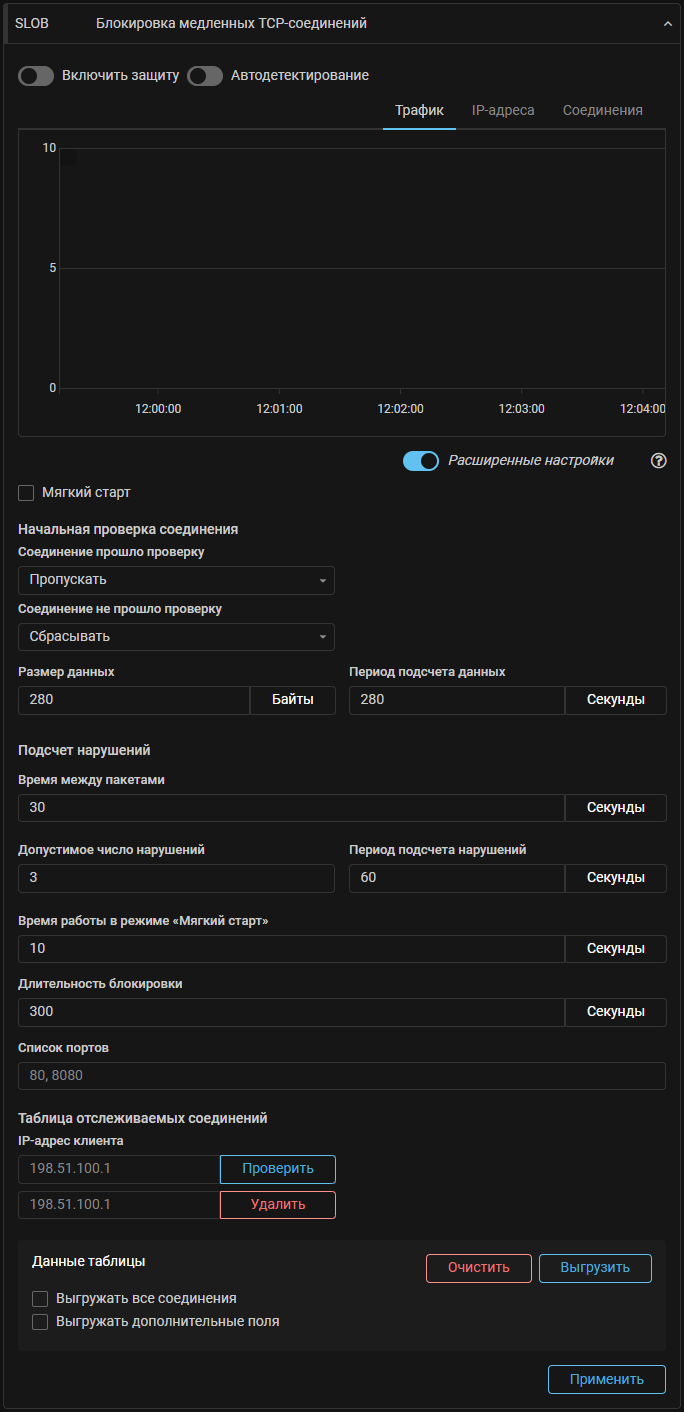Click the Очистить button
The width and height of the screenshot is (684, 1412).
[478, 1268]
